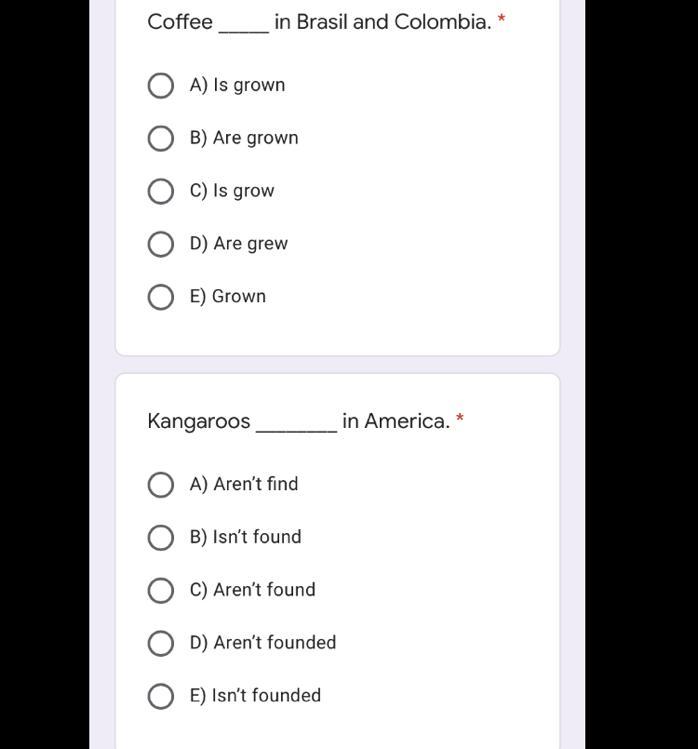Choose 'E) Grown' option
Image resolution: width=698 pixels, height=749 pixels.
(x=161, y=298)
